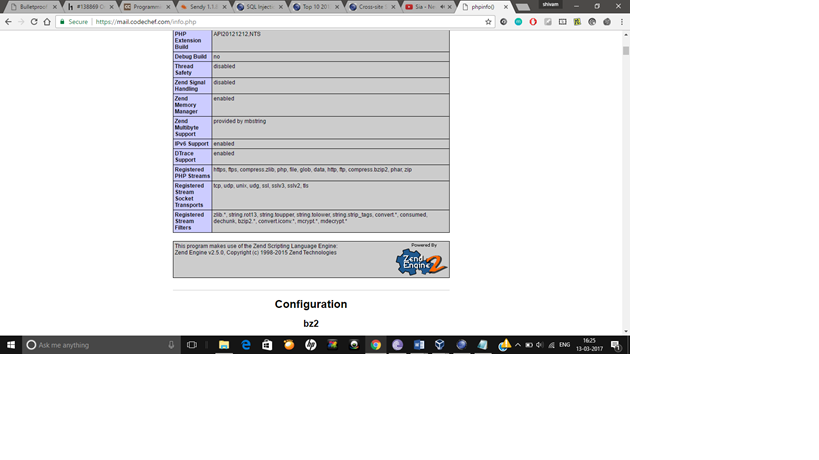
Task: Switch to the Bulletproof tab
Action: (33, 7)
